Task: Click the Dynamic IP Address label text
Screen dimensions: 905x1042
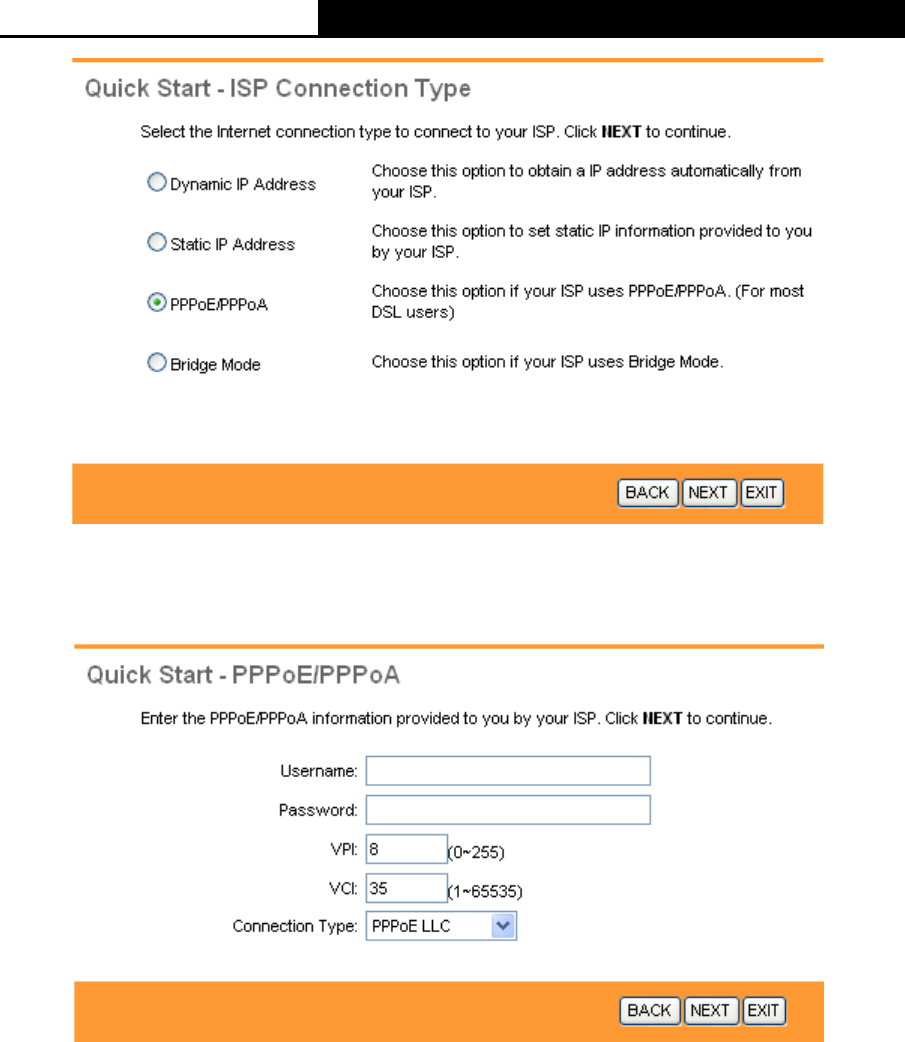Action: click(243, 184)
